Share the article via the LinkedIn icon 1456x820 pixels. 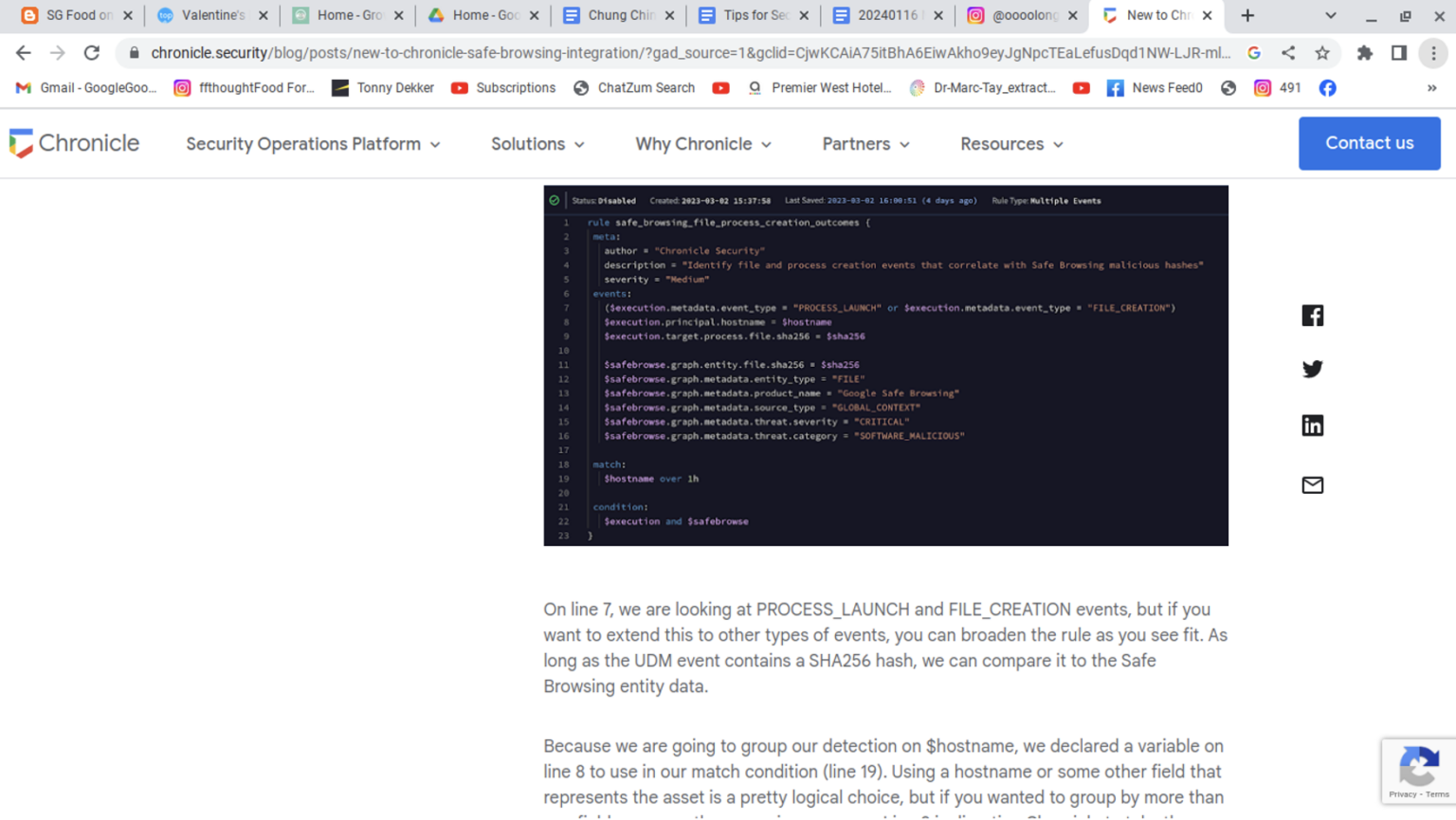coord(1312,425)
